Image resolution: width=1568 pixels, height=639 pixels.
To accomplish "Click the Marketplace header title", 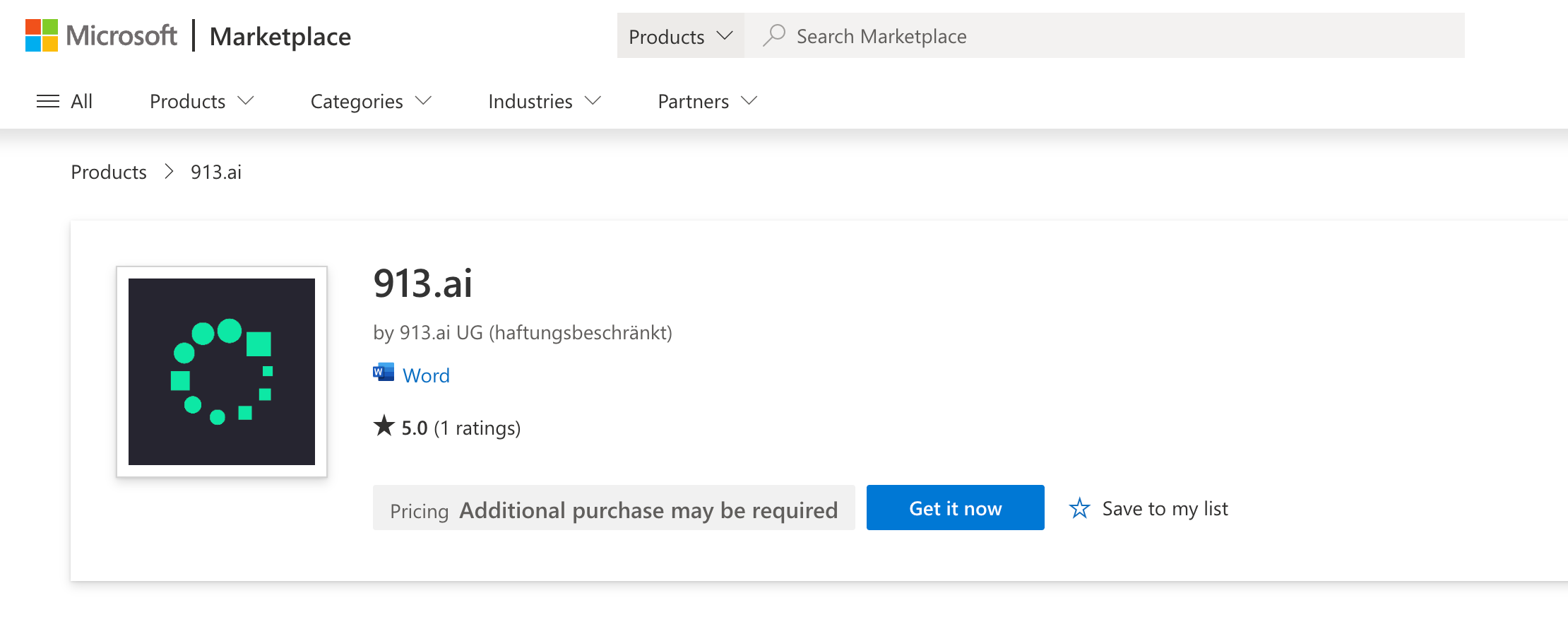I will (x=280, y=37).
